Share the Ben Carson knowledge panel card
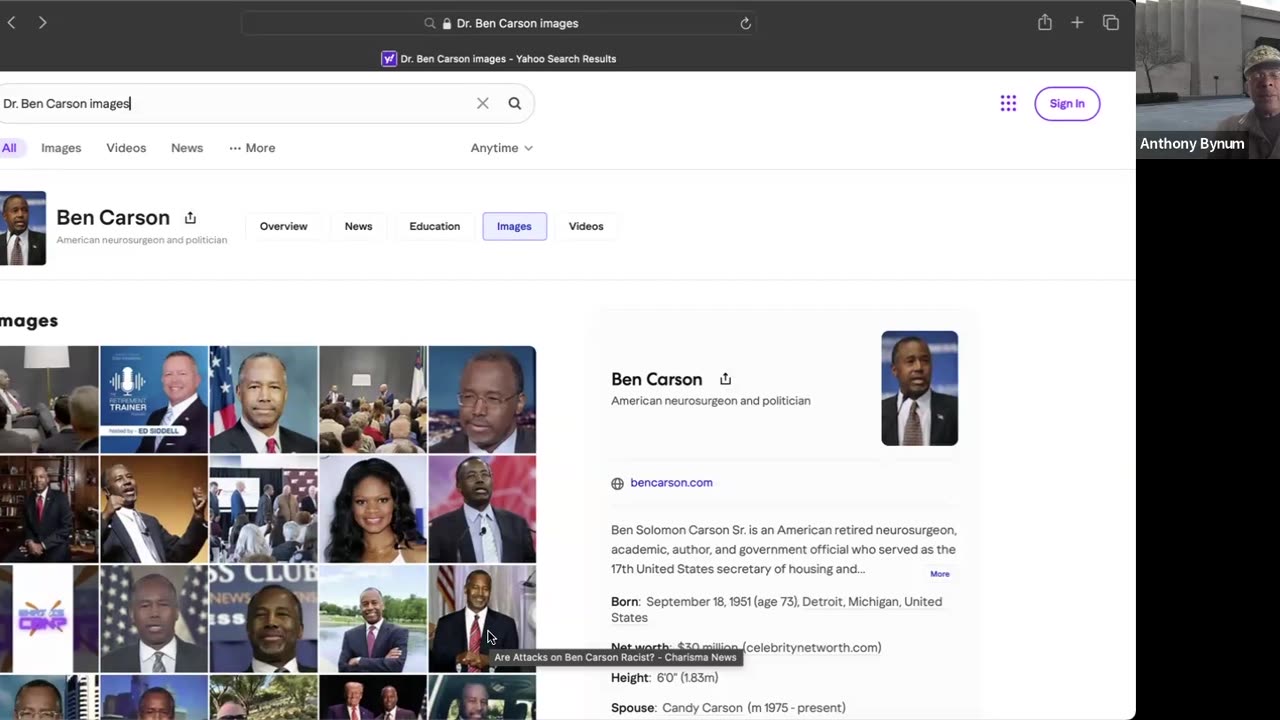The height and width of the screenshot is (720, 1280). 725,379
